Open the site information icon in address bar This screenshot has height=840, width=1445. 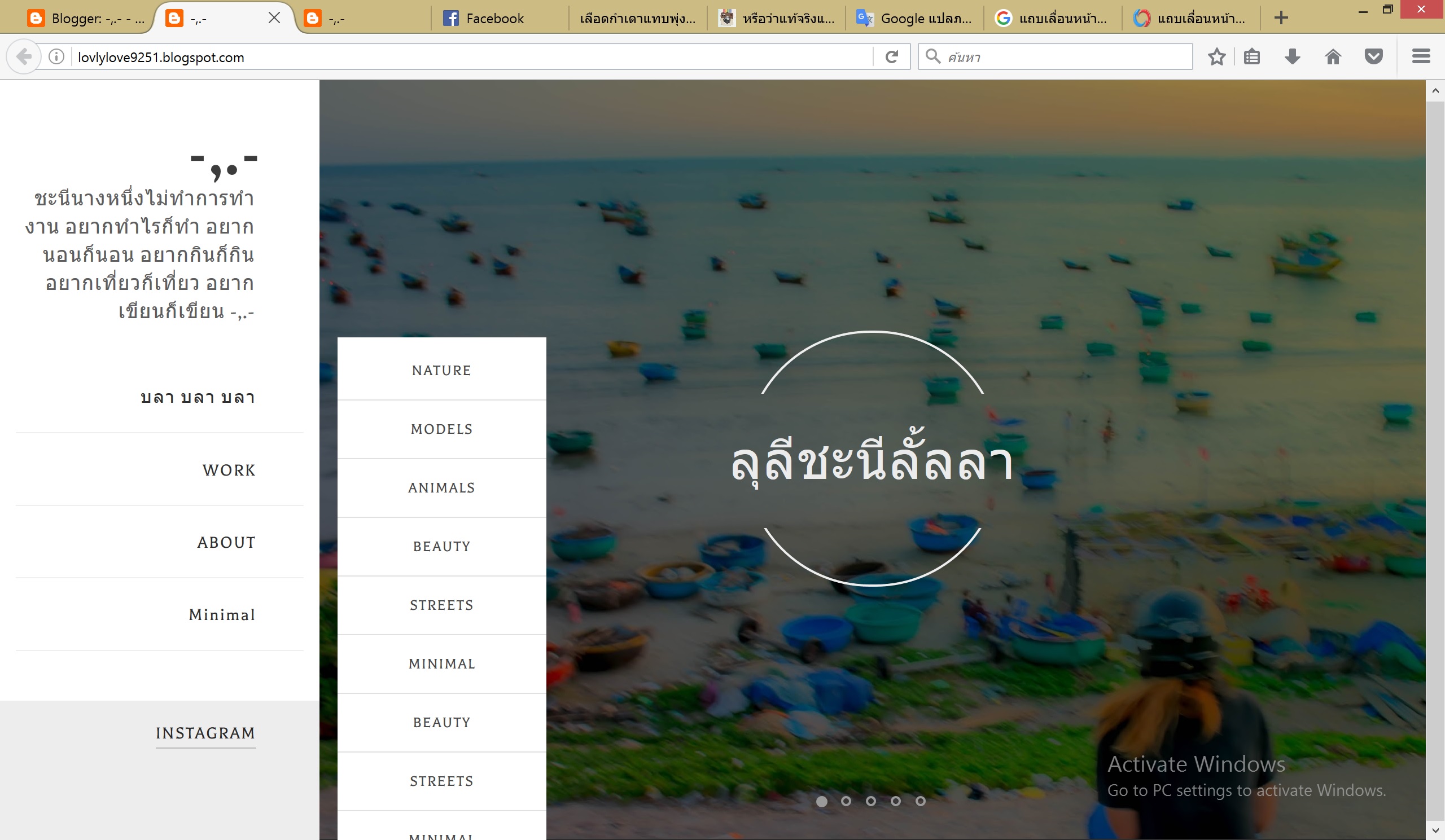(x=56, y=57)
